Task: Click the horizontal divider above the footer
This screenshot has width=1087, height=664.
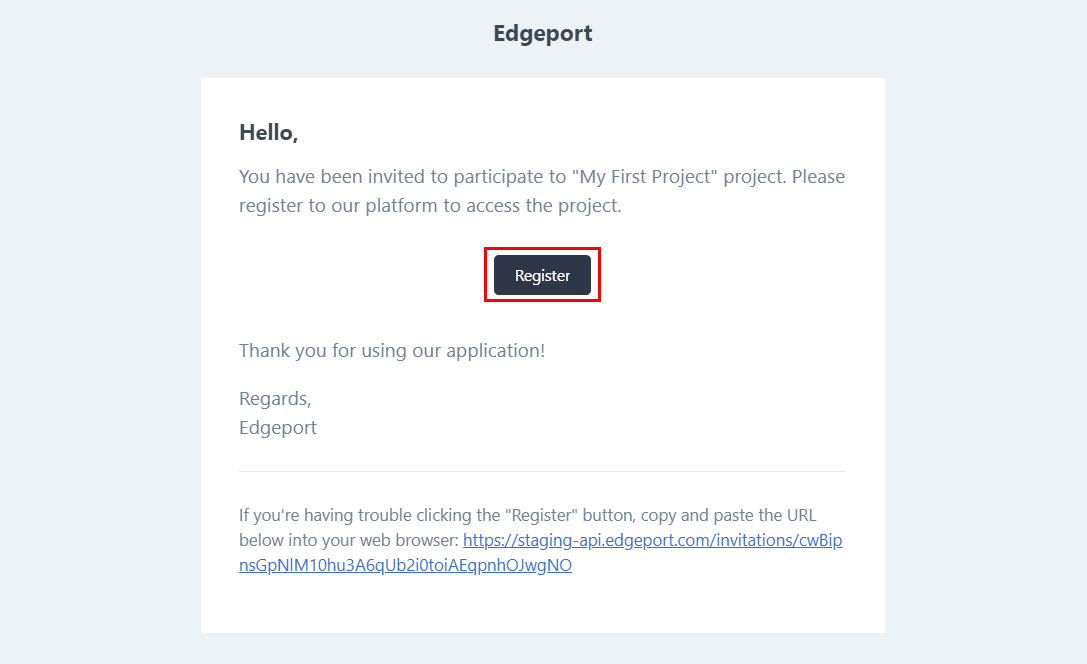Action: point(542,471)
